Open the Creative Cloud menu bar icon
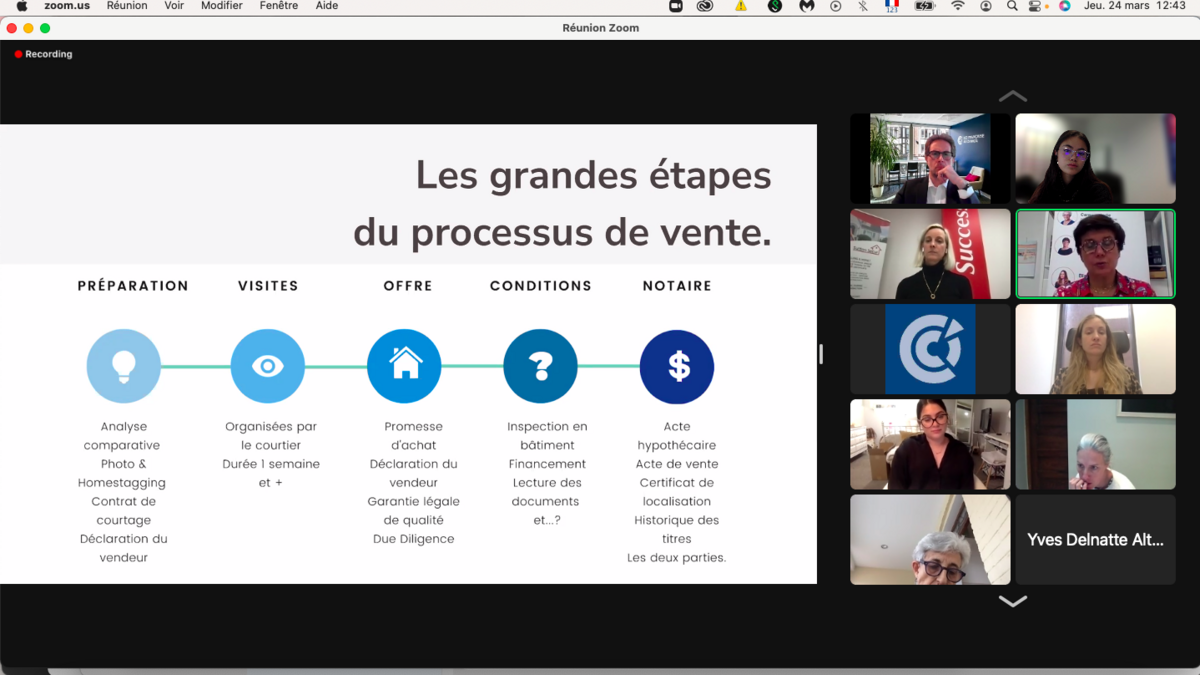Image resolution: width=1200 pixels, height=675 pixels. (705, 6)
